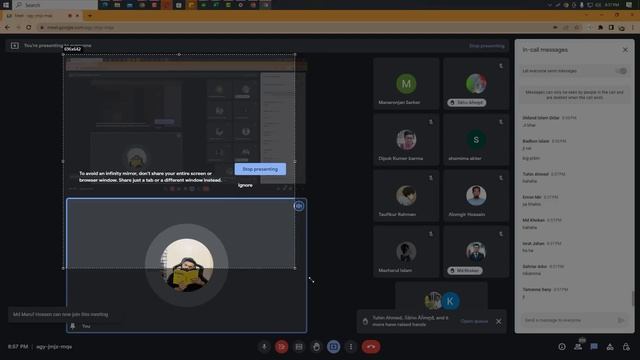Close the In-call messages panel
The height and width of the screenshot is (360, 640).
(x=625, y=50)
